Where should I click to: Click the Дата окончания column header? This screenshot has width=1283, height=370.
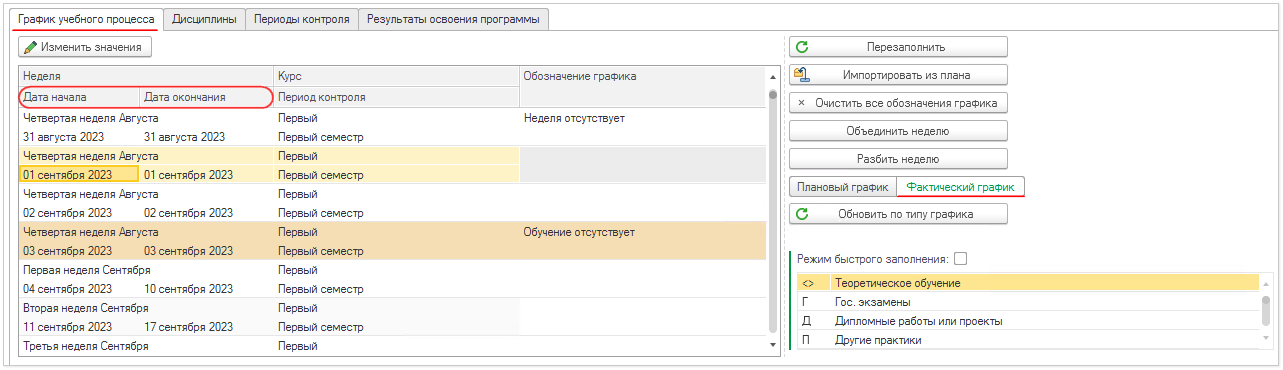(x=207, y=97)
